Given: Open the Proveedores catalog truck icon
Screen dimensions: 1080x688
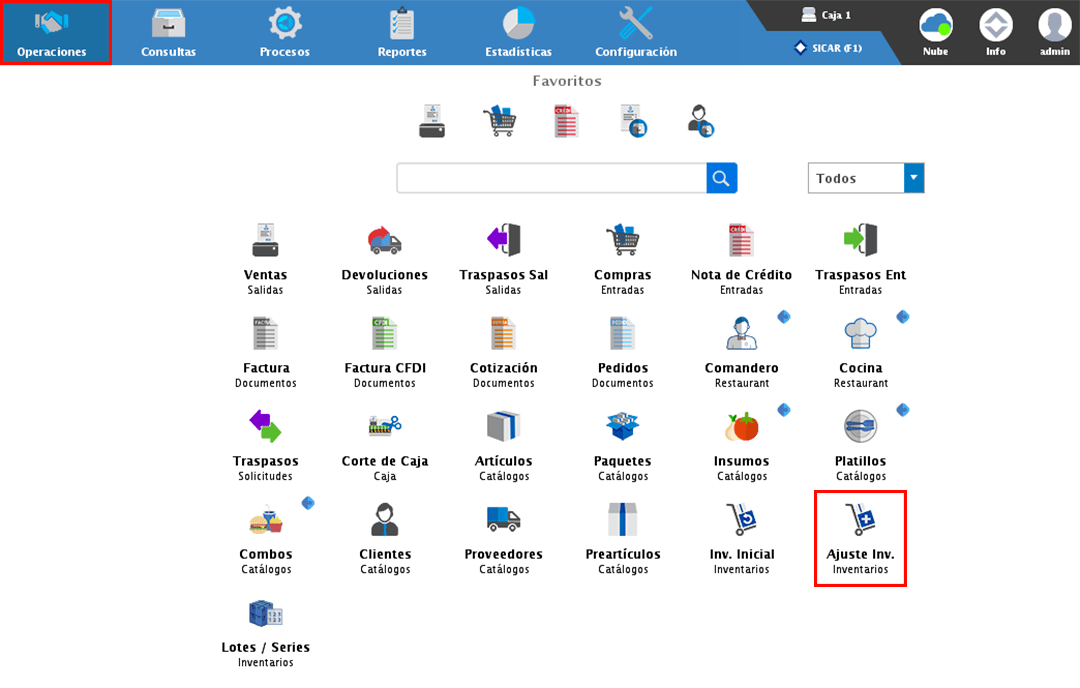Looking at the screenshot, I should [503, 521].
